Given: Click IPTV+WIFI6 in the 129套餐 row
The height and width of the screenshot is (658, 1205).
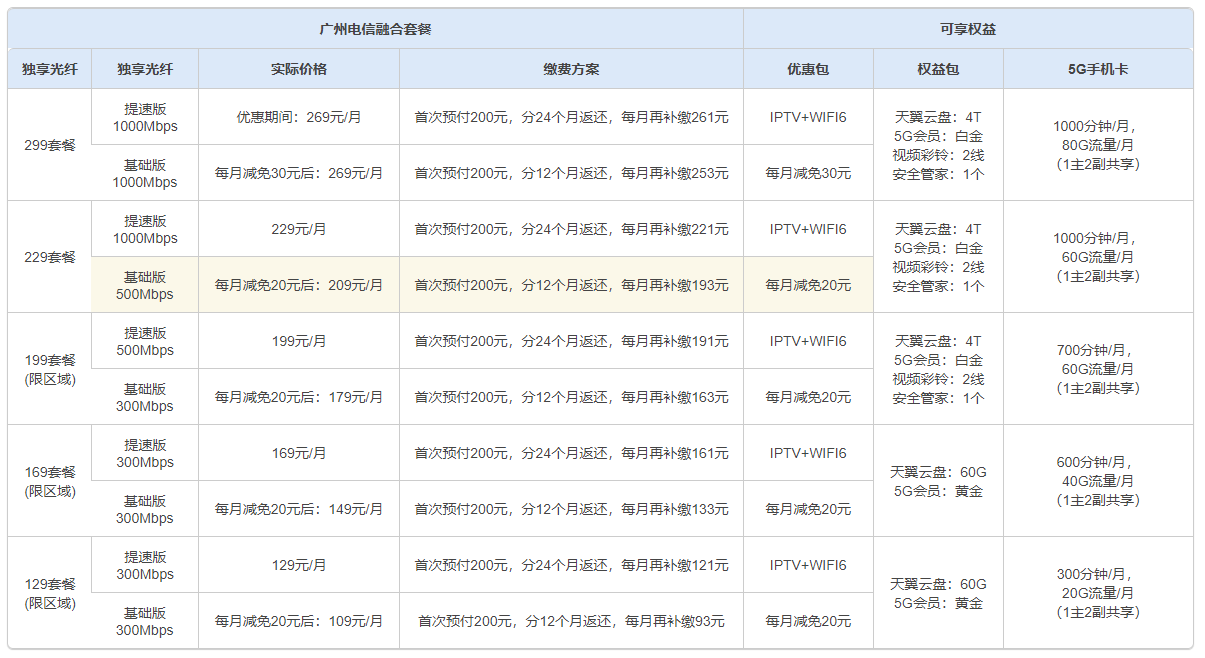Looking at the screenshot, I should (x=808, y=565).
